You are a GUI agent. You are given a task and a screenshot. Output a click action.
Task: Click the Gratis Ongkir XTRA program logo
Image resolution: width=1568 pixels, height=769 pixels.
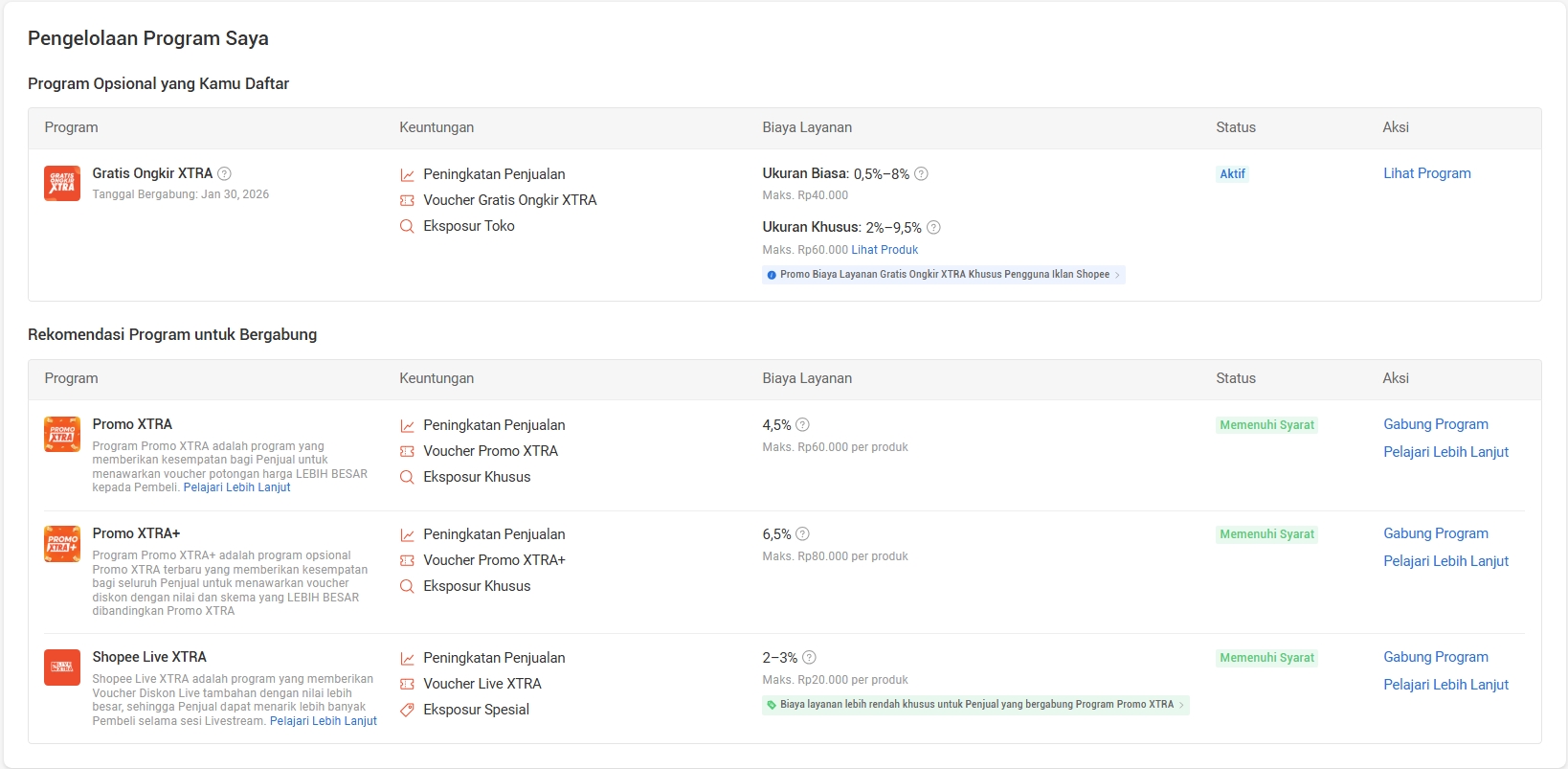coord(62,183)
